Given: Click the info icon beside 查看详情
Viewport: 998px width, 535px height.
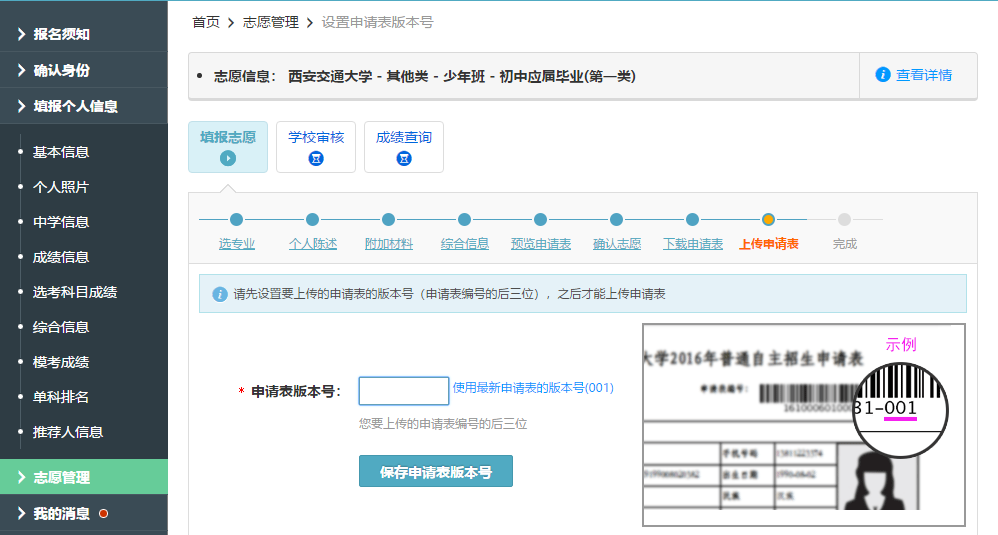Looking at the screenshot, I should (883, 75).
